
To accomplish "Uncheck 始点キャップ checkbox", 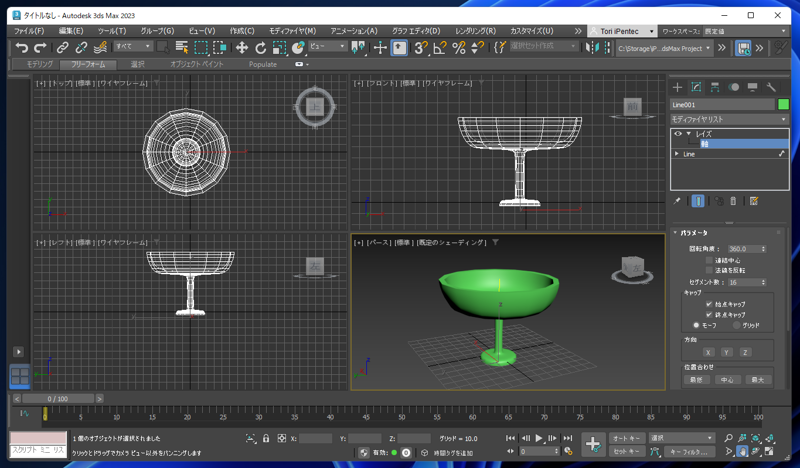I will 709,304.
